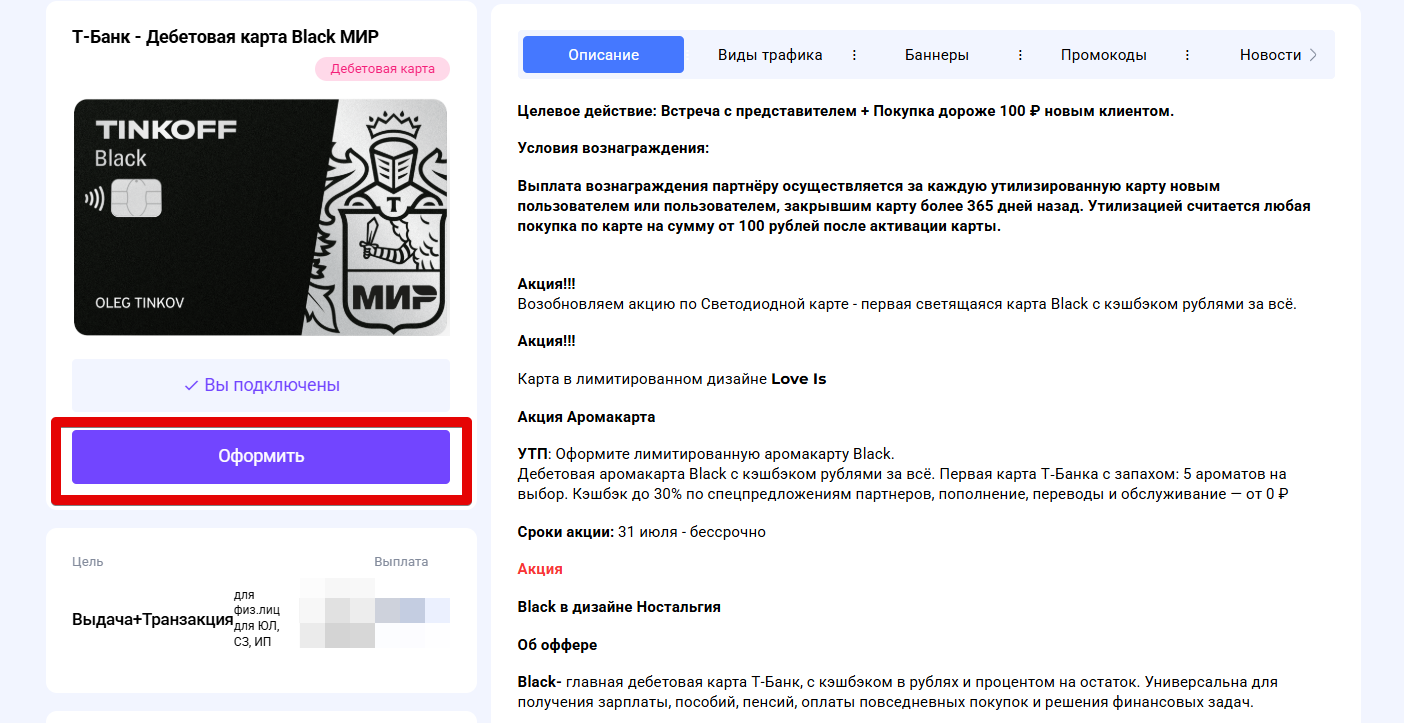Go to the Новости tab

pos(1270,55)
